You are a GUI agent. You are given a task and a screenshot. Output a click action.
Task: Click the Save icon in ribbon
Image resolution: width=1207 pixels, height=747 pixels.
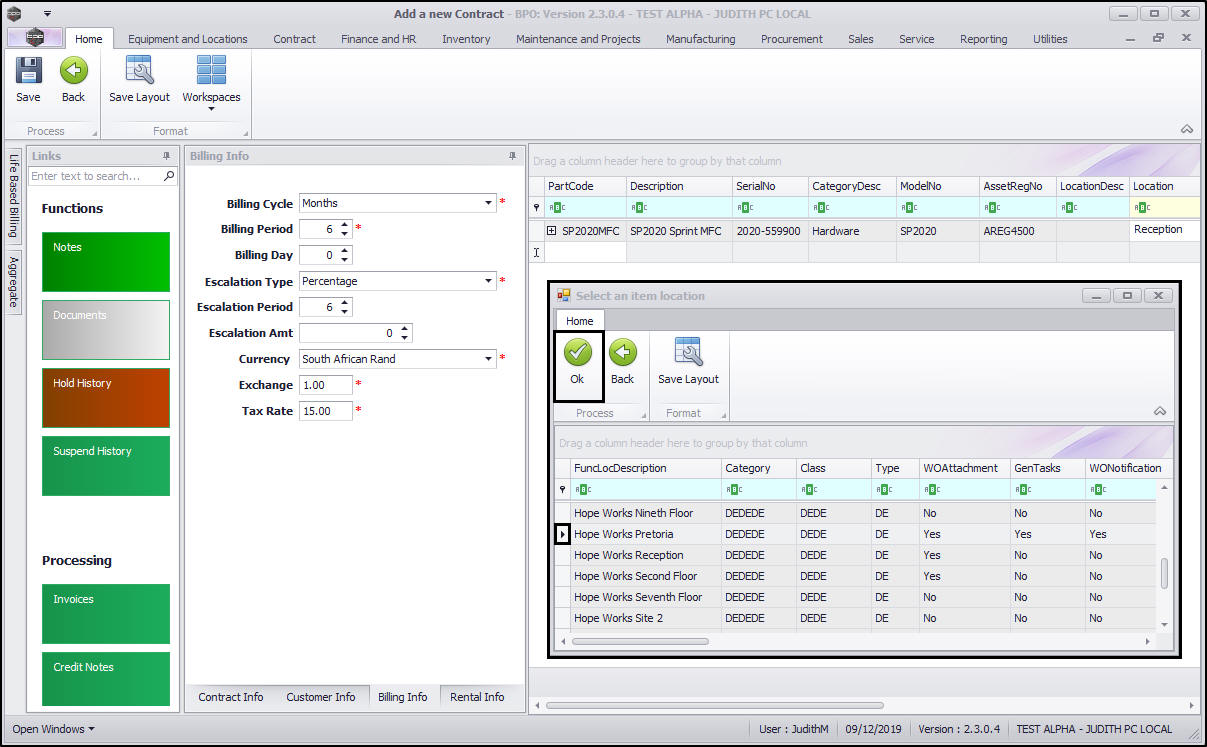click(x=28, y=72)
